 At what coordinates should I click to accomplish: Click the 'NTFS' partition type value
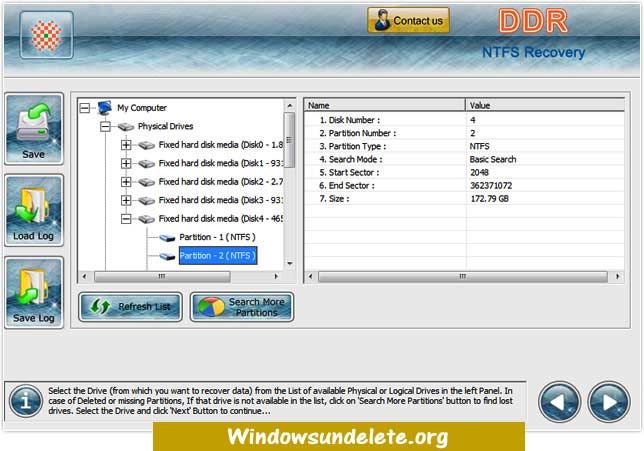point(479,146)
